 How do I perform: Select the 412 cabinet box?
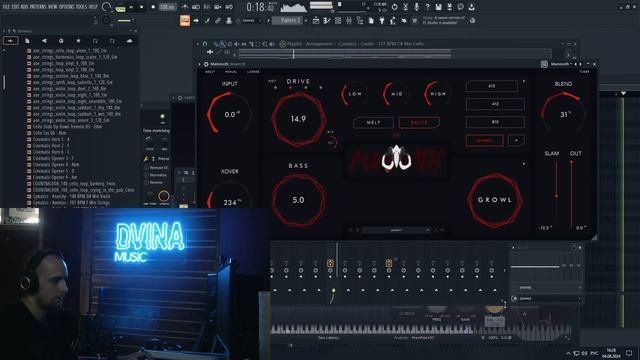pyautogui.click(x=495, y=104)
